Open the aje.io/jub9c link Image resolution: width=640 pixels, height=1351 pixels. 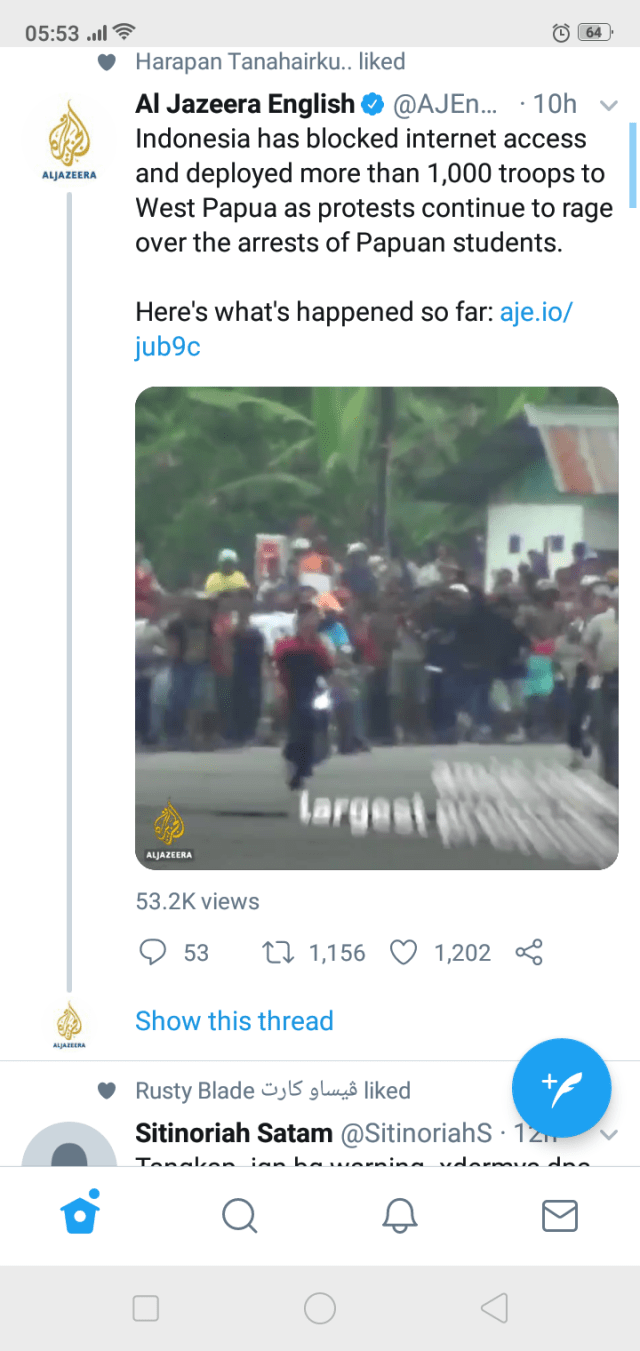[x=534, y=312]
